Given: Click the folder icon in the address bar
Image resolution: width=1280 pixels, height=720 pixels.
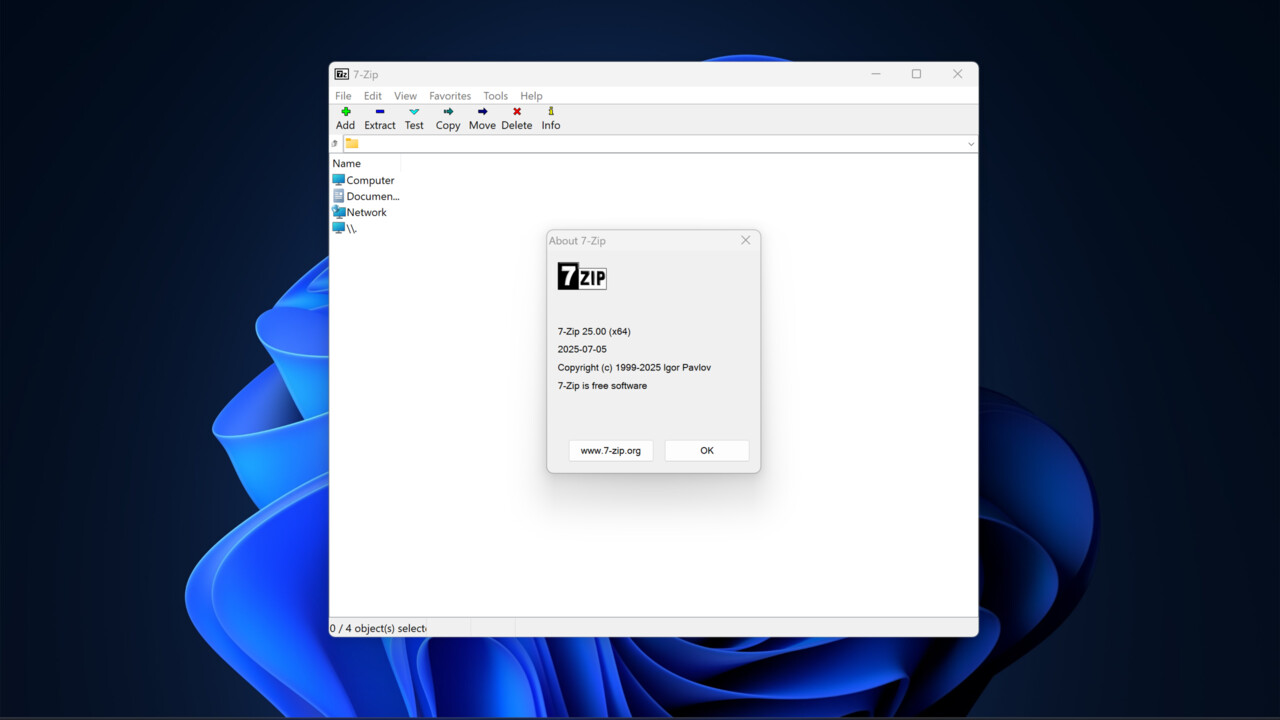Looking at the screenshot, I should point(352,143).
